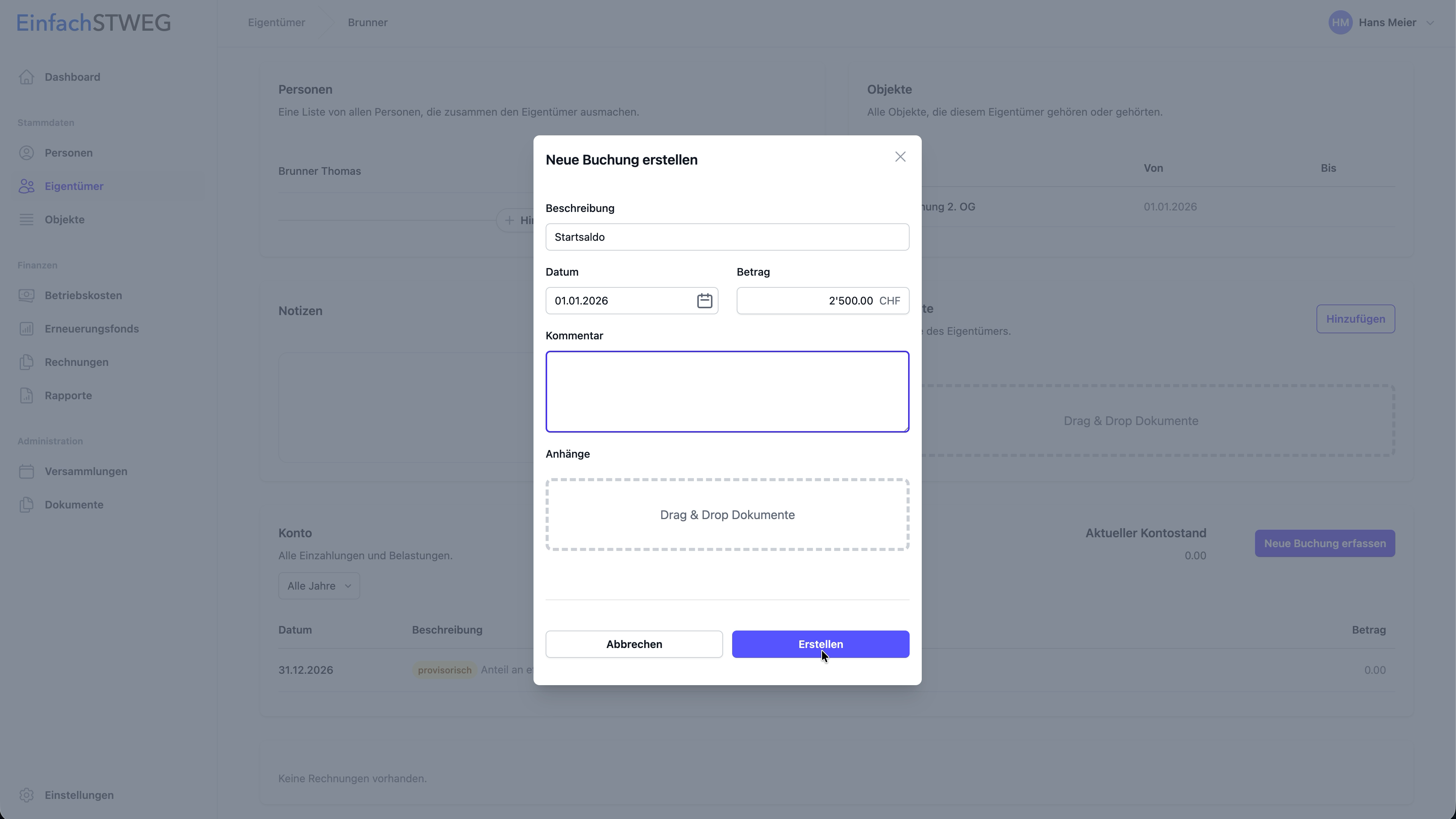Open the Rechnungen menu item
Image resolution: width=1456 pixels, height=819 pixels.
[76, 362]
